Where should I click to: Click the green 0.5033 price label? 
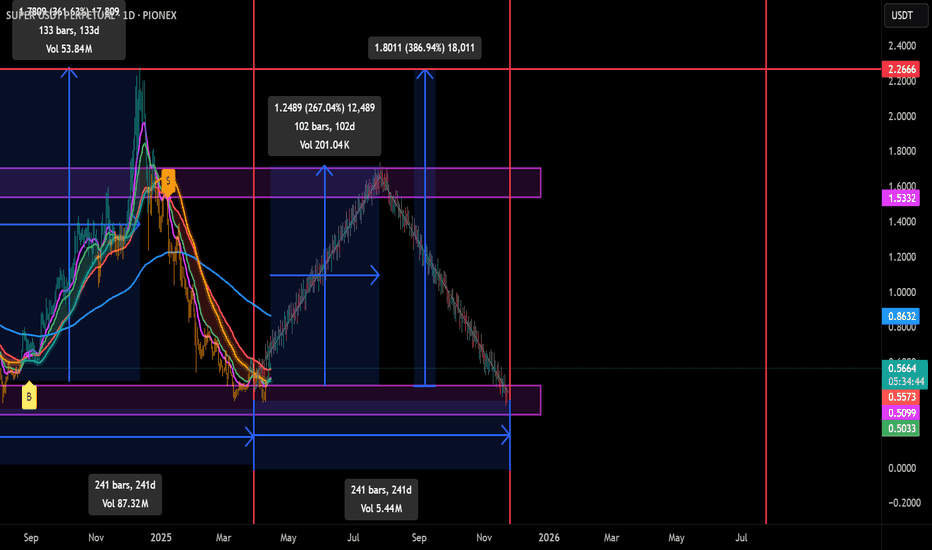tap(901, 428)
